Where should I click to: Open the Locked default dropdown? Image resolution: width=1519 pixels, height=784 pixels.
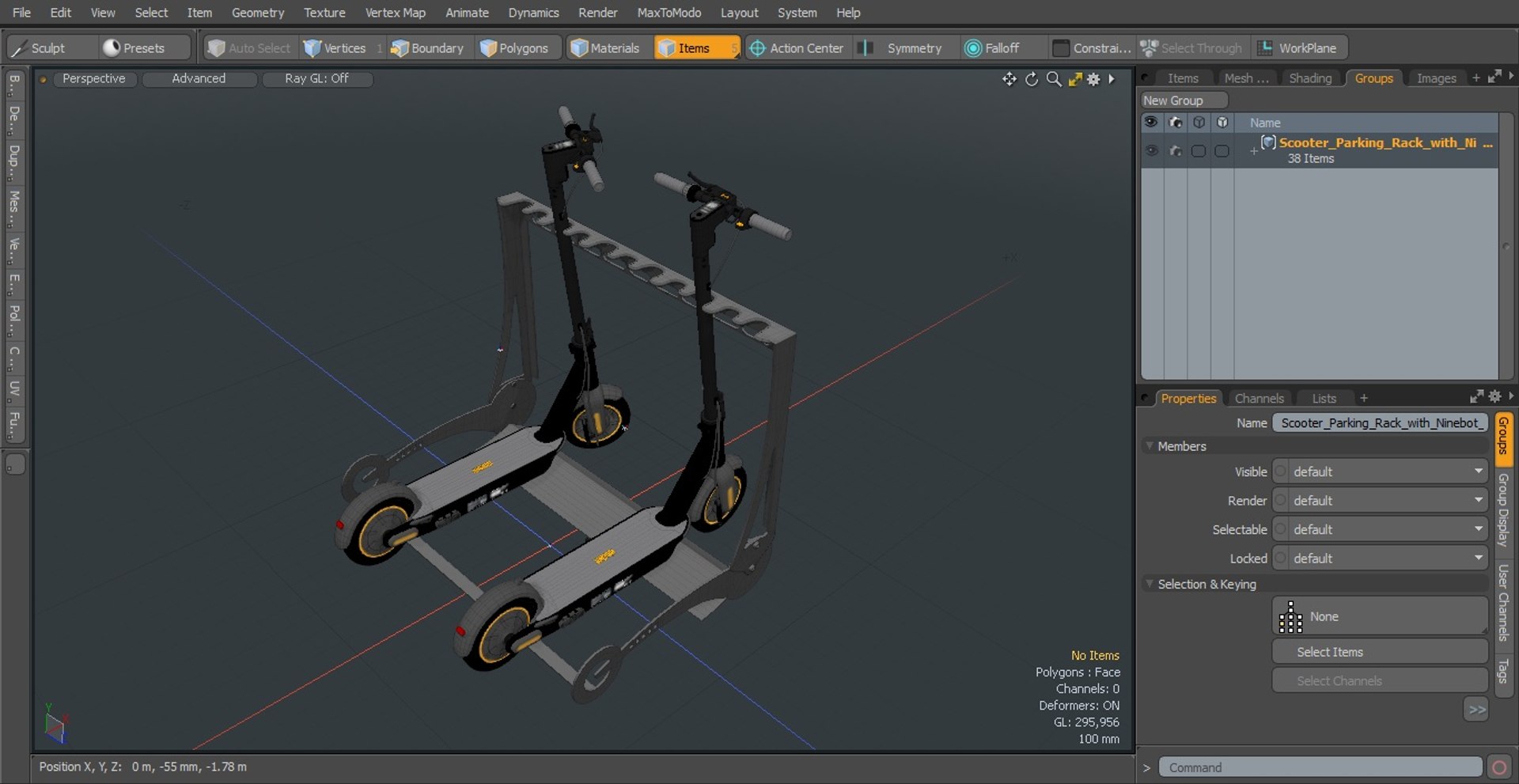click(1380, 559)
